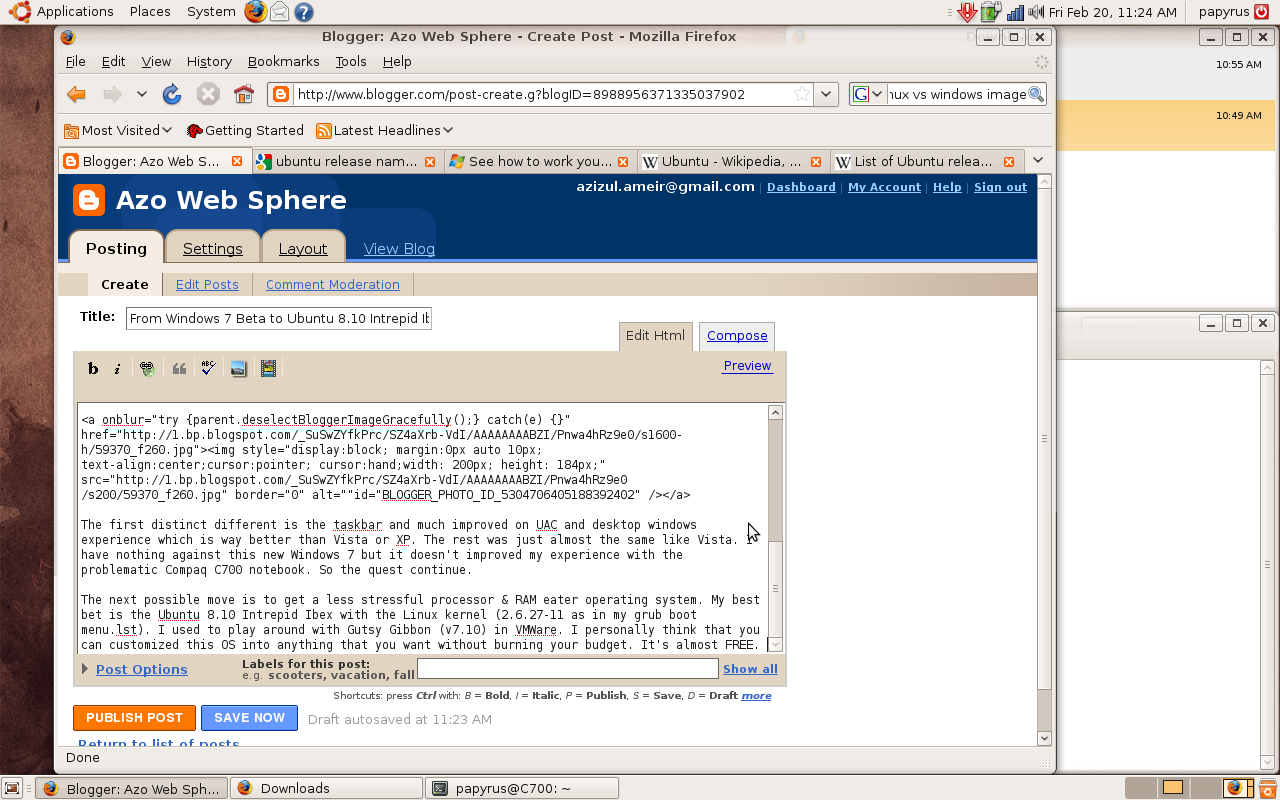The image size is (1280, 800).
Task: Open the Bookmarks menu
Action: 284,61
